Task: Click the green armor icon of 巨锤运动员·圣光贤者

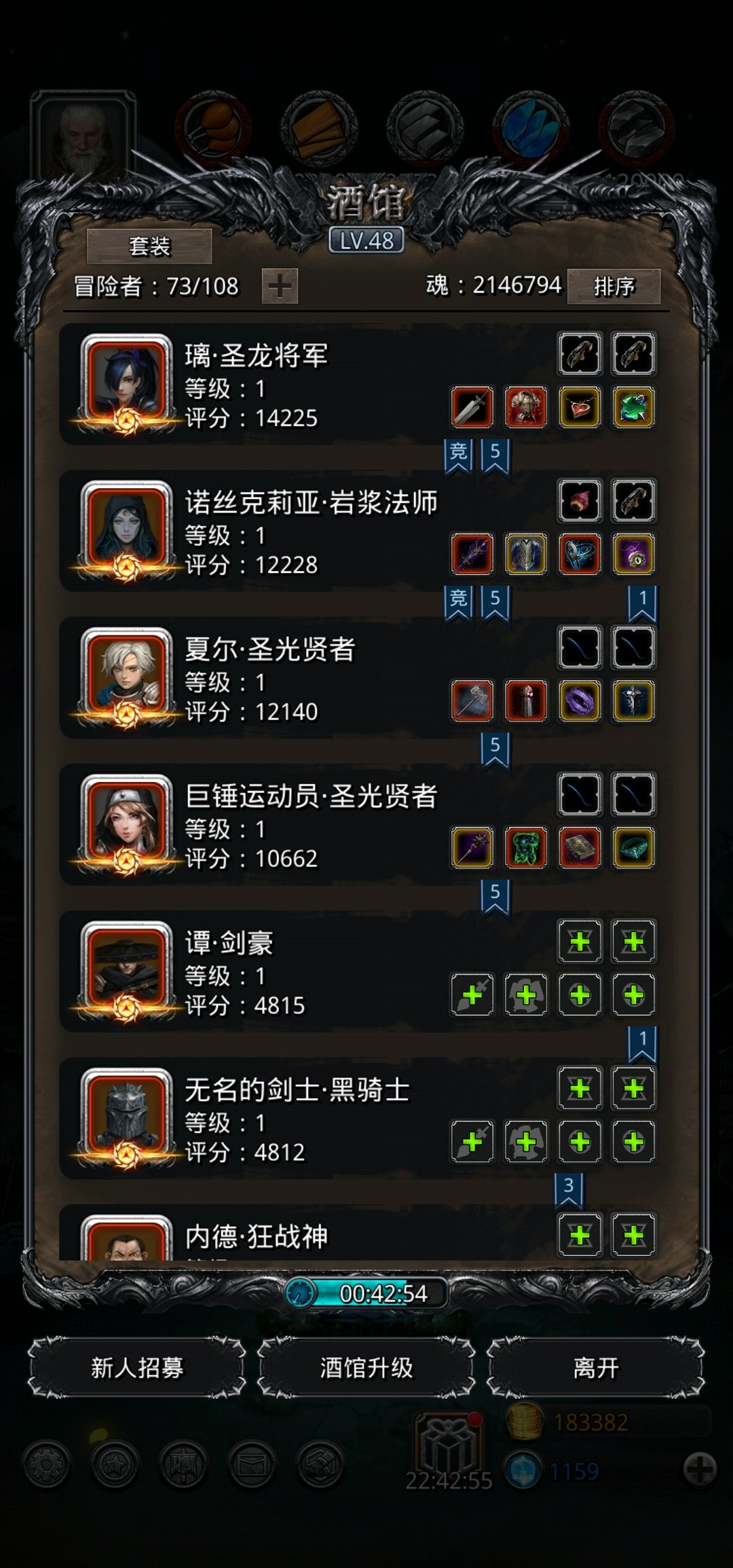Action: coord(526,848)
